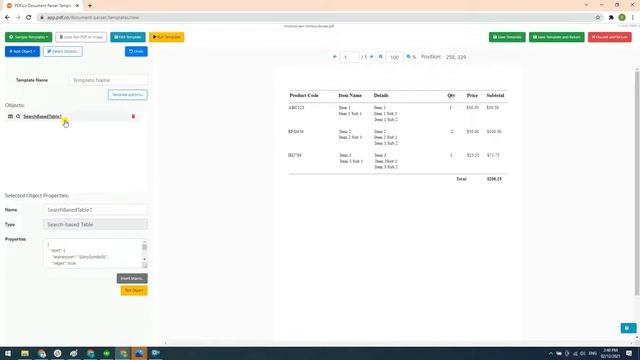The image size is (640, 360).
Task: Click Save Template and Return
Action: coord(557,37)
